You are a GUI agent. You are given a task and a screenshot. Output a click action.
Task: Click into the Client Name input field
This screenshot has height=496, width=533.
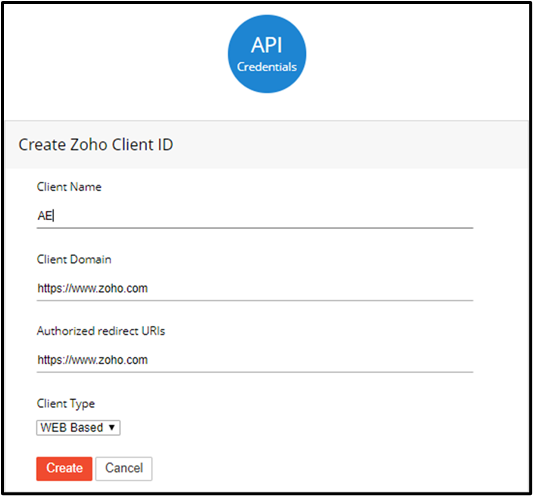click(255, 216)
